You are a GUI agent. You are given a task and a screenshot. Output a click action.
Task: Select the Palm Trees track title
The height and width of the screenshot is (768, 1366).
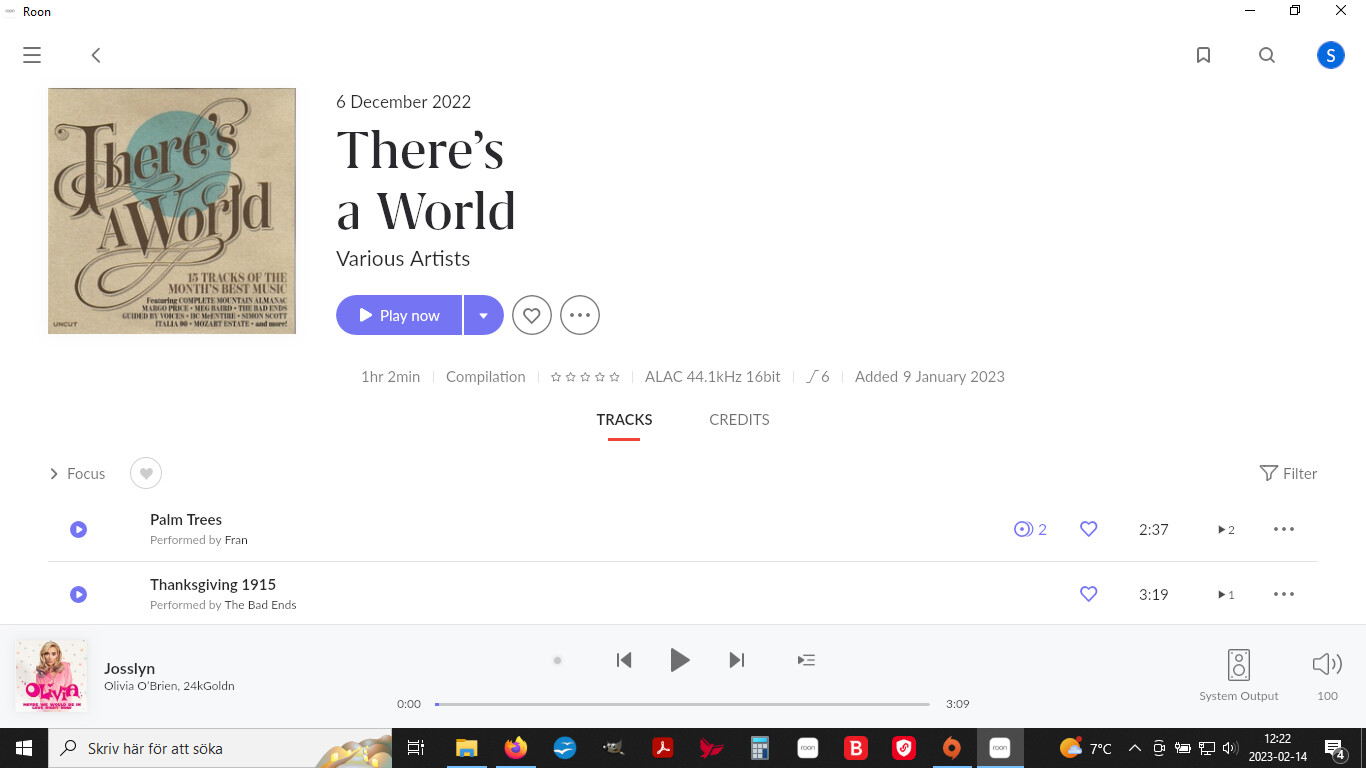[186, 519]
